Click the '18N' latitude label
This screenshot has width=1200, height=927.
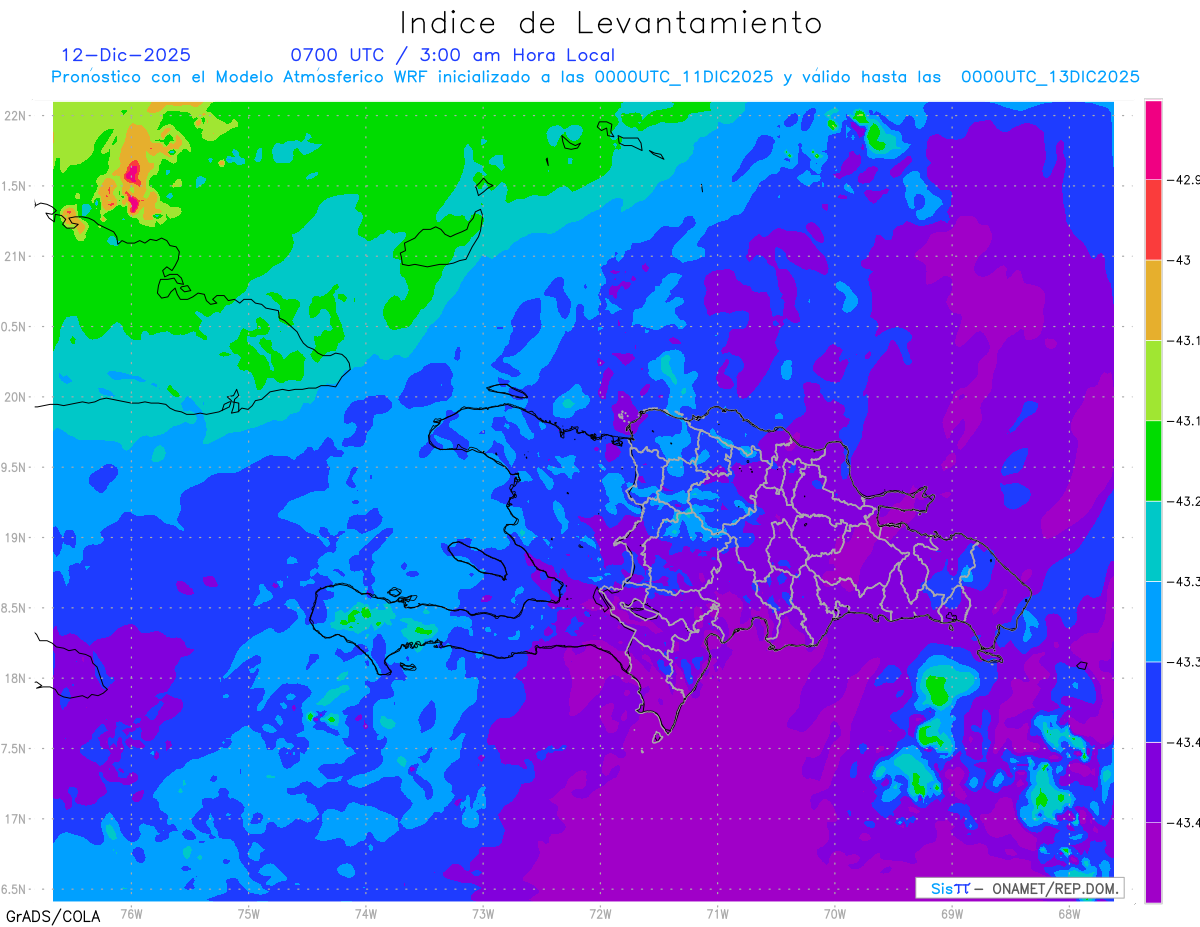(x=15, y=678)
